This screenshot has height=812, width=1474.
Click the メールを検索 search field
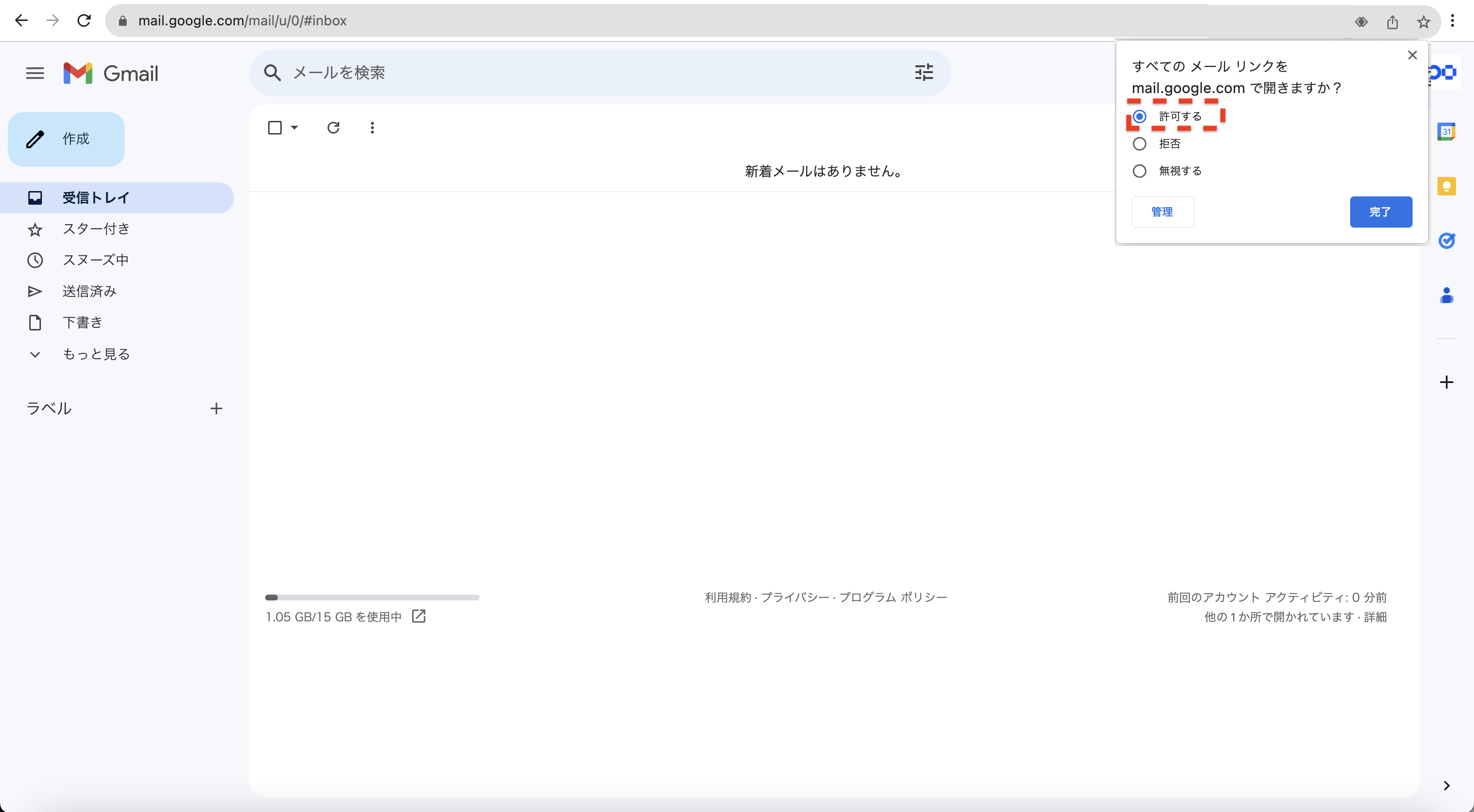point(572,73)
